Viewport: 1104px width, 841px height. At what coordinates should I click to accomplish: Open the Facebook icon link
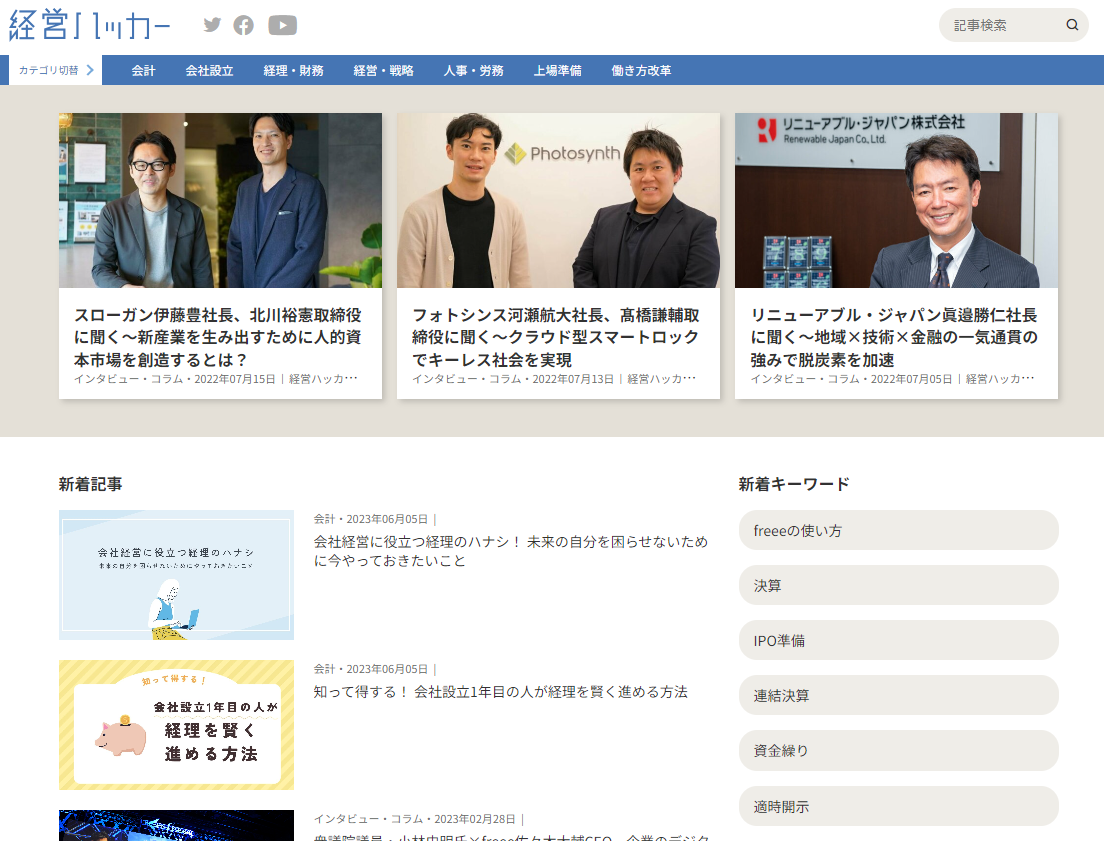pos(244,25)
